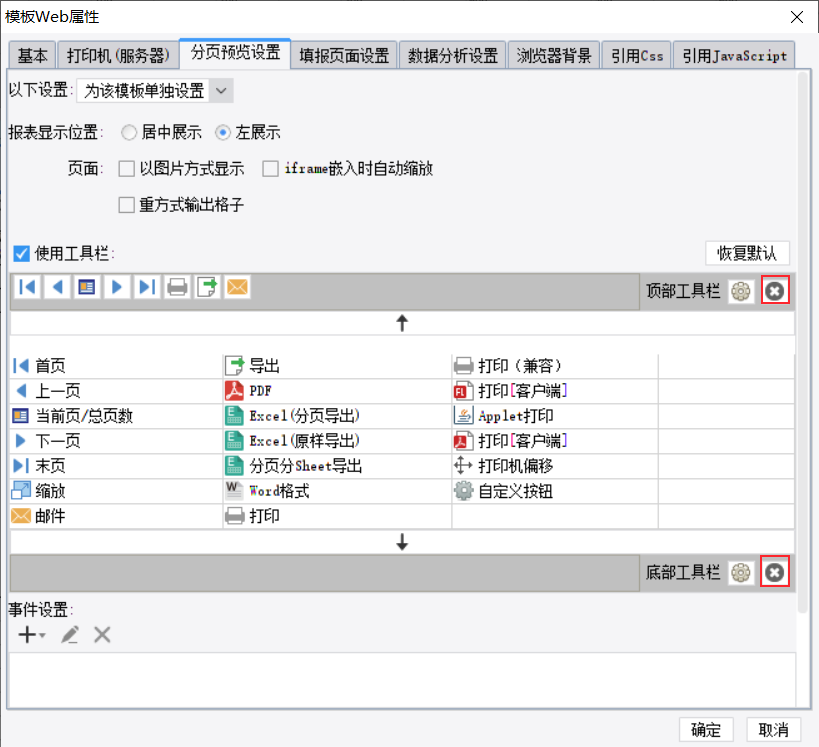Click the 恢复默认 button

click(x=747, y=253)
